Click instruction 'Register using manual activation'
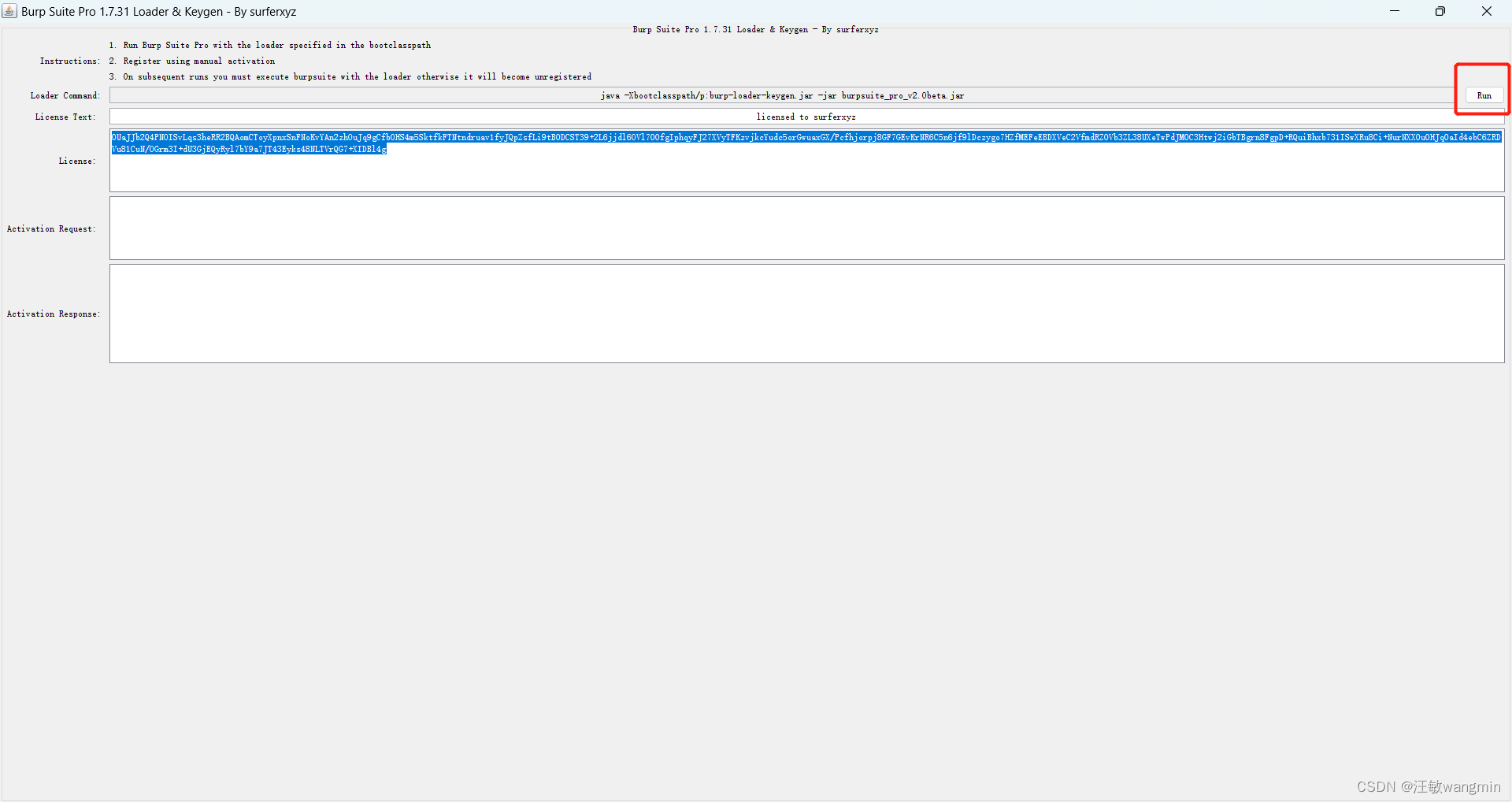The height and width of the screenshot is (802, 1512). click(192, 61)
